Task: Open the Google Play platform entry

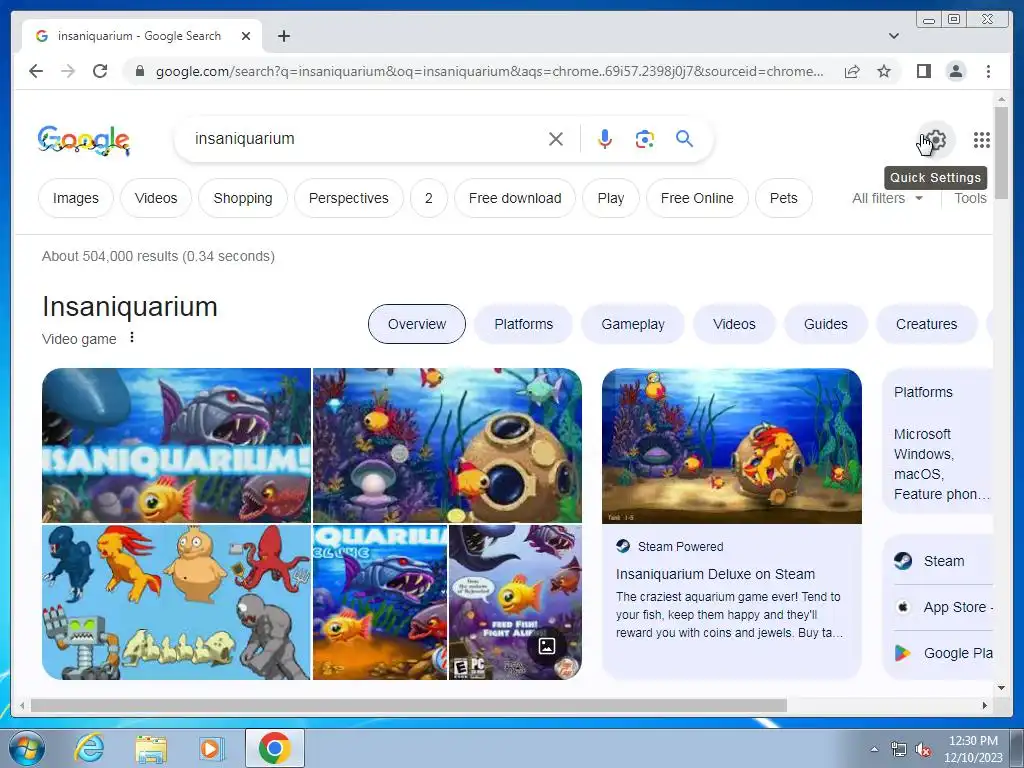Action: (942, 653)
